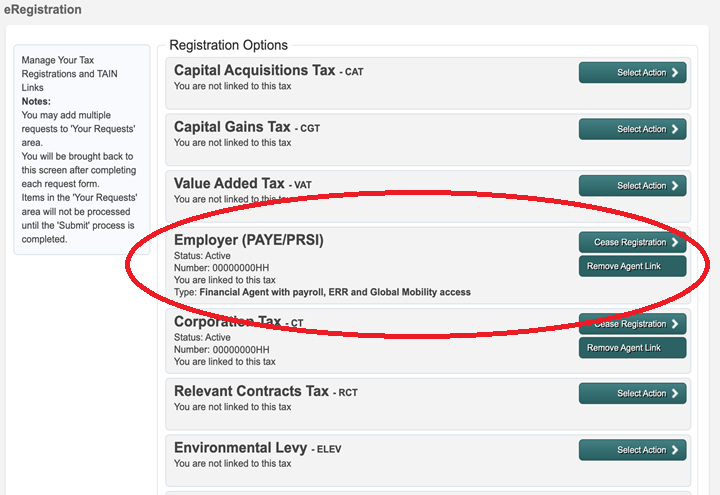Viewport: 720px width, 495px height.
Task: Click the Manage Your Tax Registrations notes panel
Action: (80, 150)
